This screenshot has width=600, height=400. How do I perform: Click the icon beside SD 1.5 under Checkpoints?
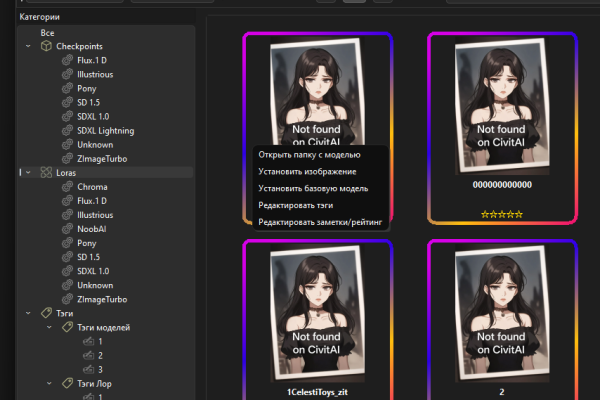67,102
